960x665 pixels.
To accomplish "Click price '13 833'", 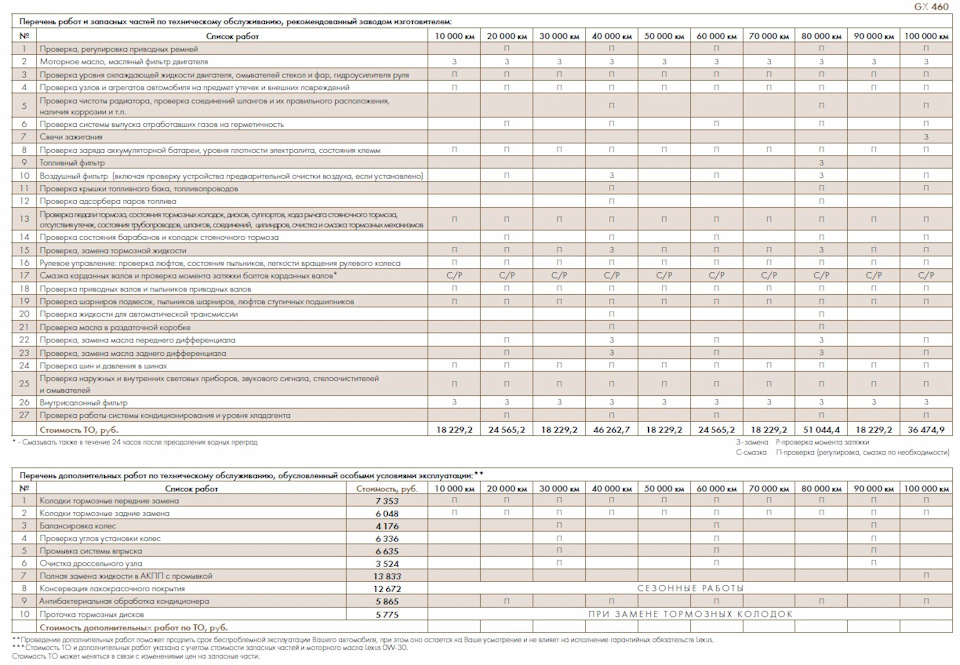I will click(387, 576).
